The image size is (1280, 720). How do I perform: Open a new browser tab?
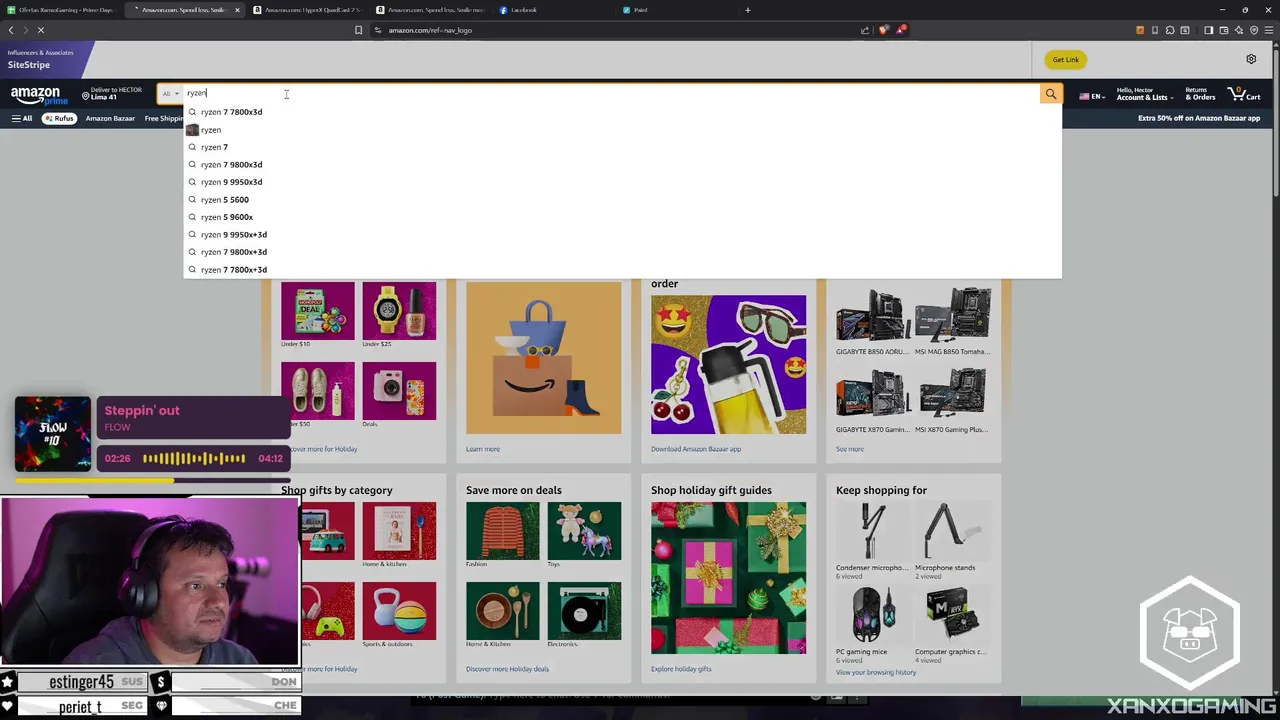[x=747, y=10]
